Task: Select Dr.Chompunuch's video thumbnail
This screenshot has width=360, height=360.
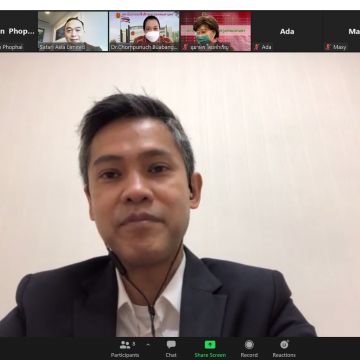Action: point(144,31)
